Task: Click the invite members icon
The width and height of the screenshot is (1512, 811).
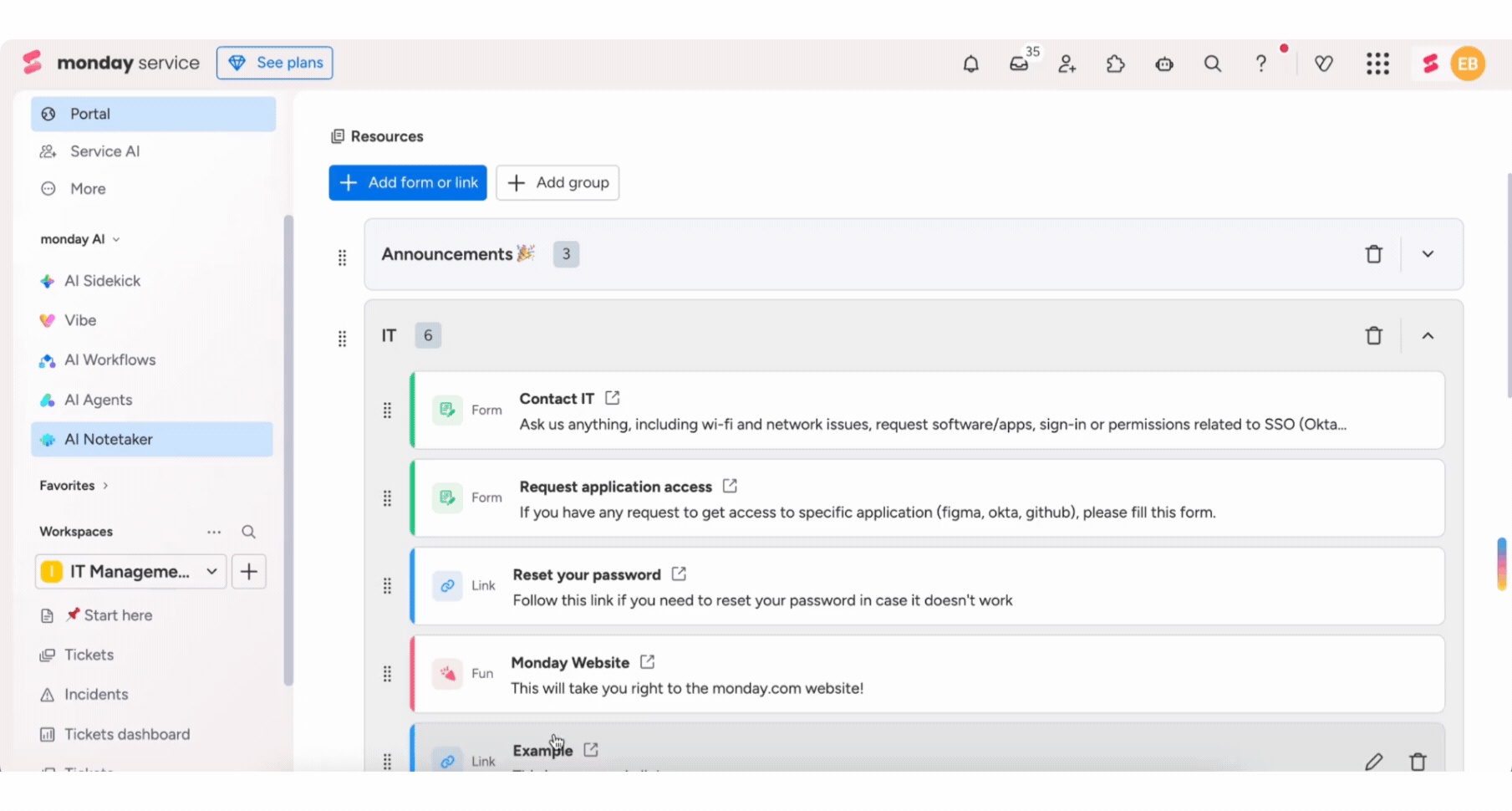Action: point(1067,64)
